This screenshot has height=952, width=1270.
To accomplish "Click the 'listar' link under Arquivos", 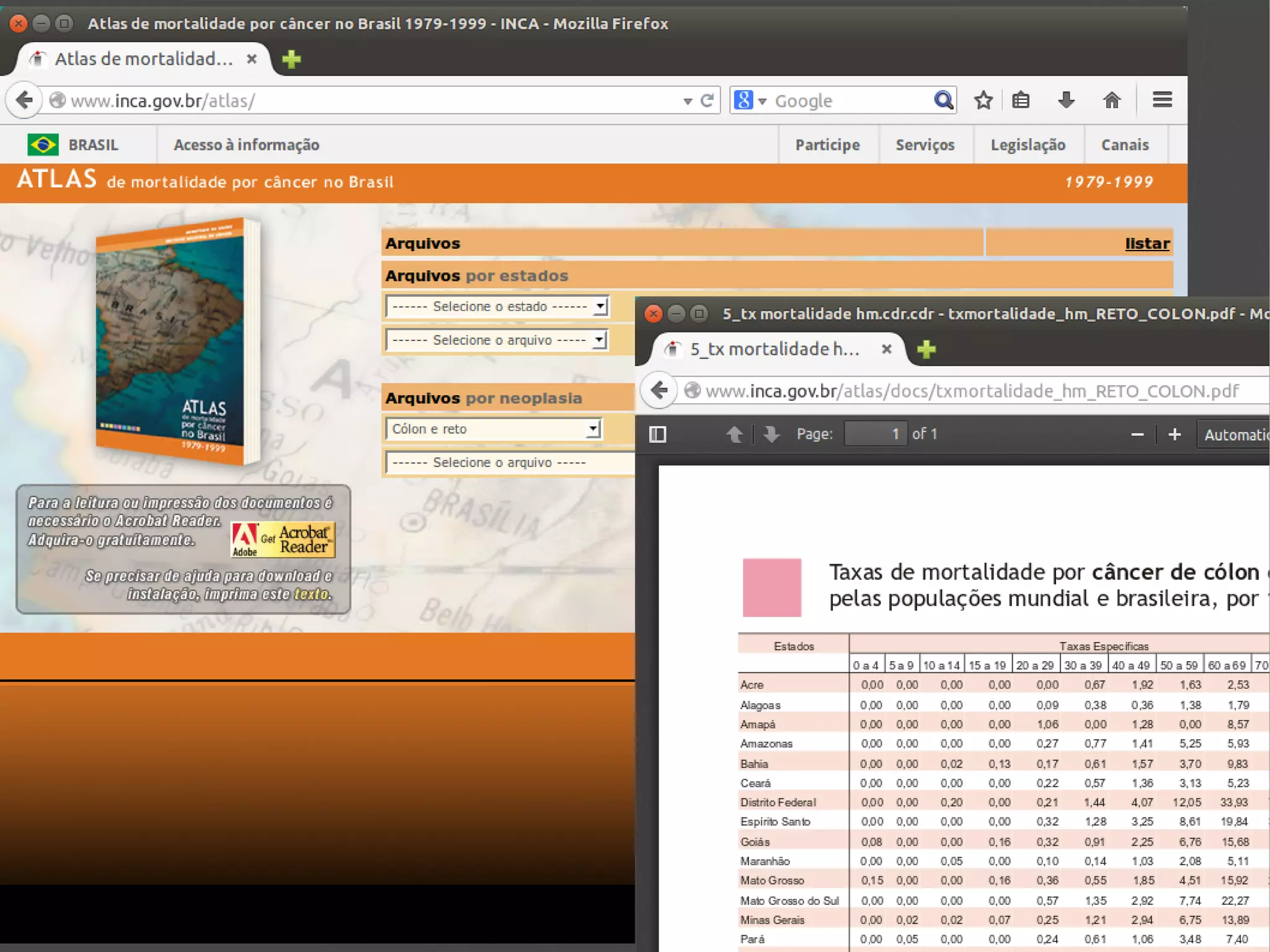I will tap(1147, 244).
